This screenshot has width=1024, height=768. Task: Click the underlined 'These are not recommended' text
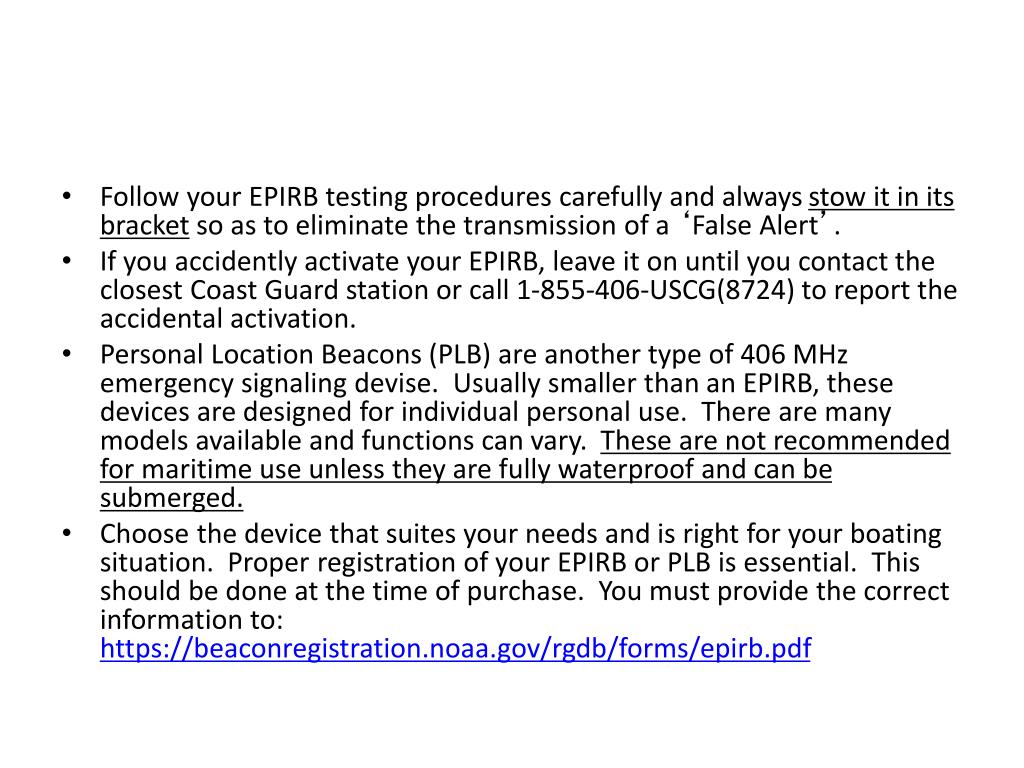pyautogui.click(x=775, y=441)
